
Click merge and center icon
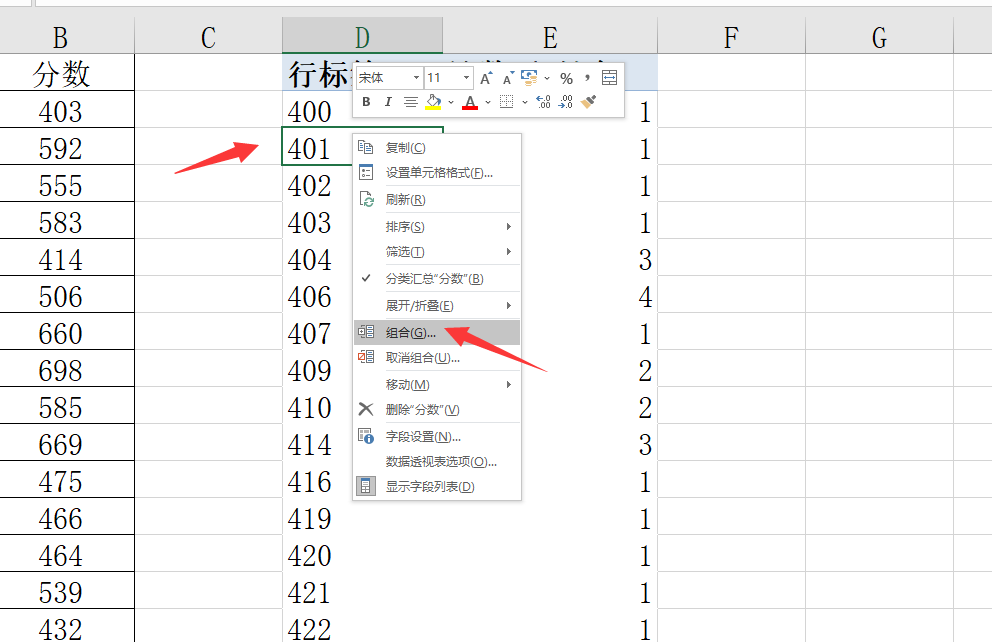pyautogui.click(x=609, y=78)
